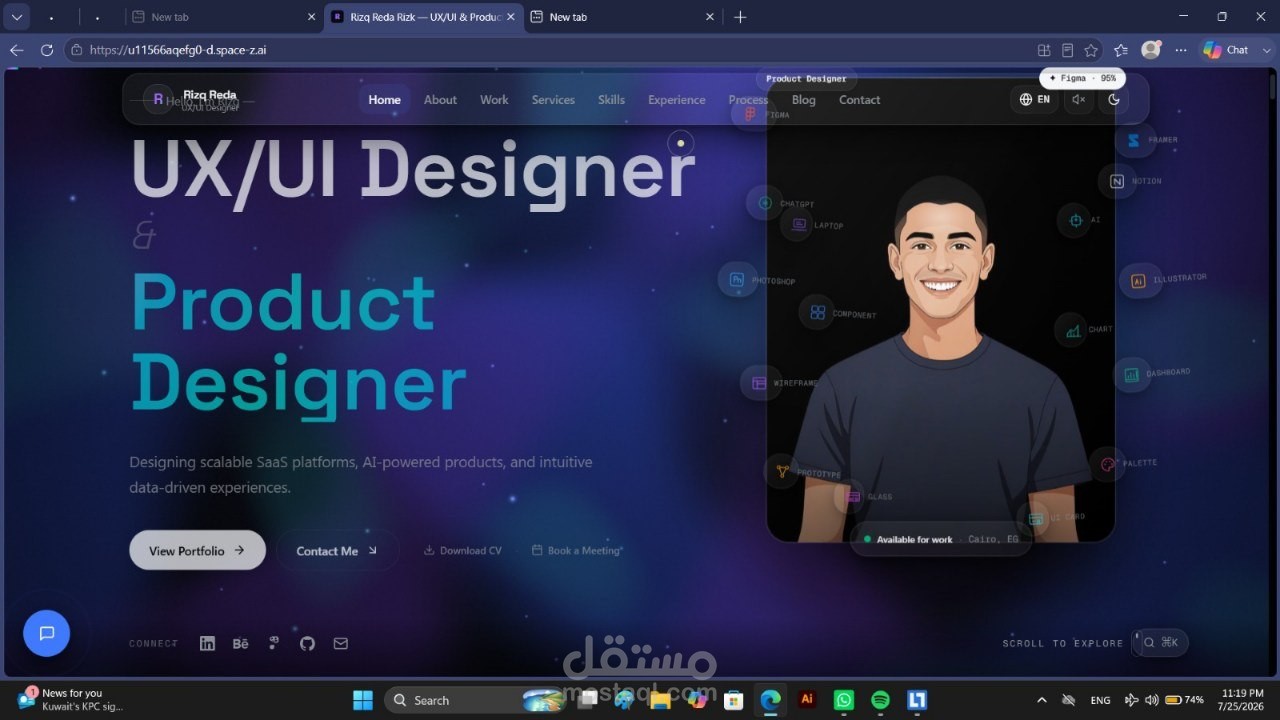Viewport: 1280px width, 720px height.
Task: Go to About nav item
Action: [440, 100]
